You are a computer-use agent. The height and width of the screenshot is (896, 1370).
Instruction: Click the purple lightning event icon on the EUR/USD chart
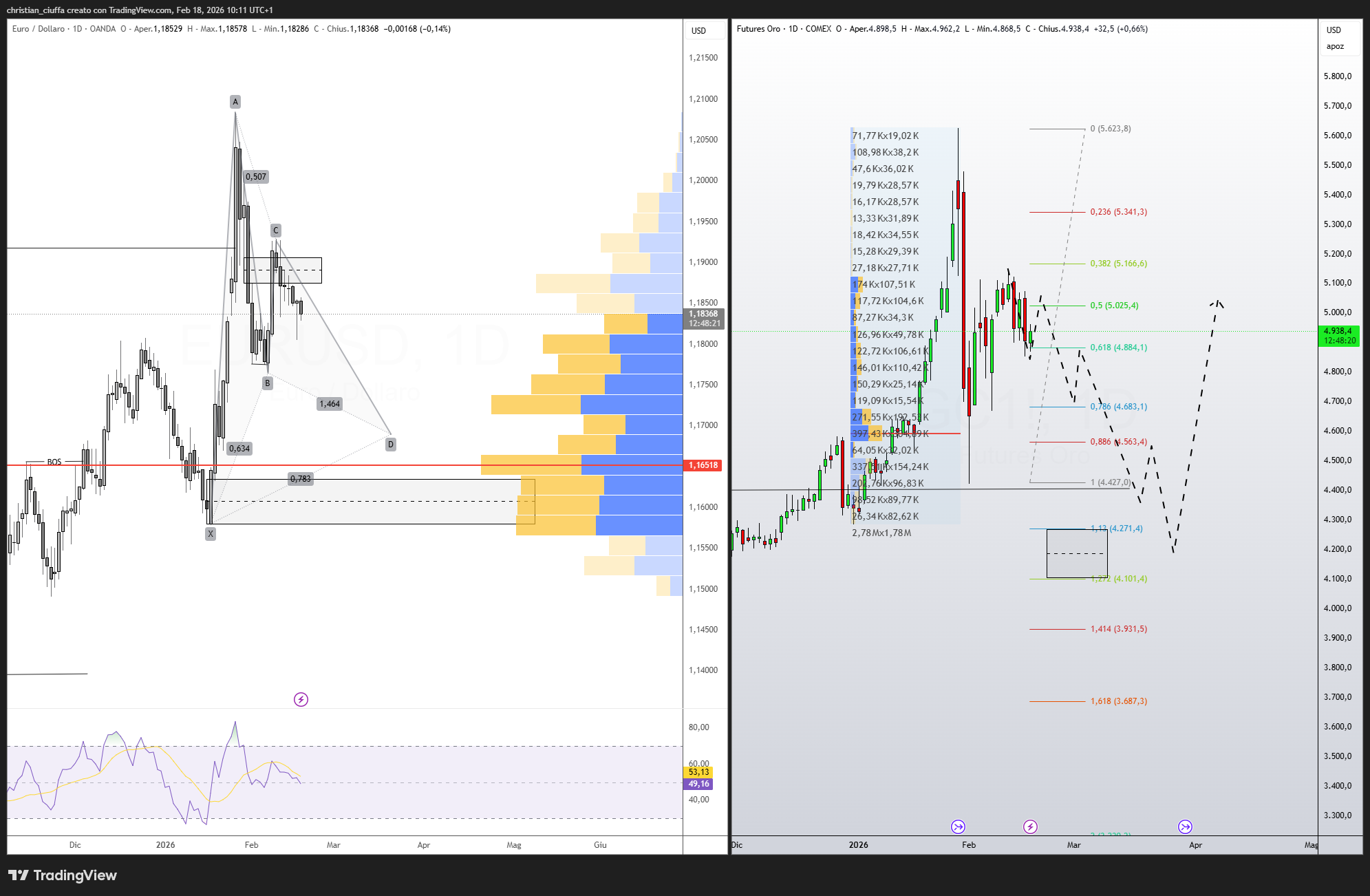[301, 699]
